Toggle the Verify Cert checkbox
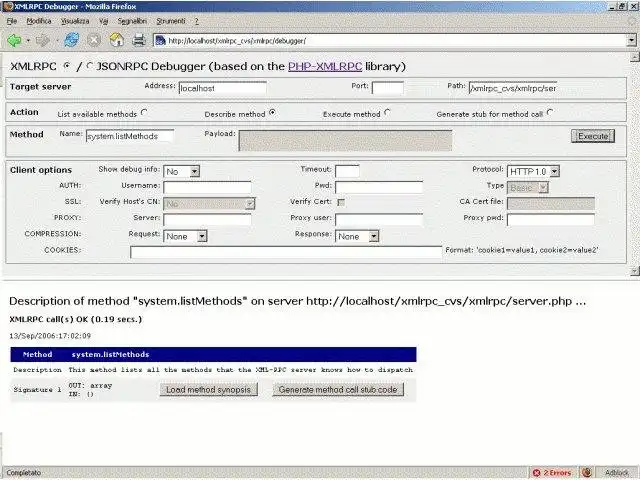Viewport: 640px width, 480px height. pyautogui.click(x=341, y=202)
